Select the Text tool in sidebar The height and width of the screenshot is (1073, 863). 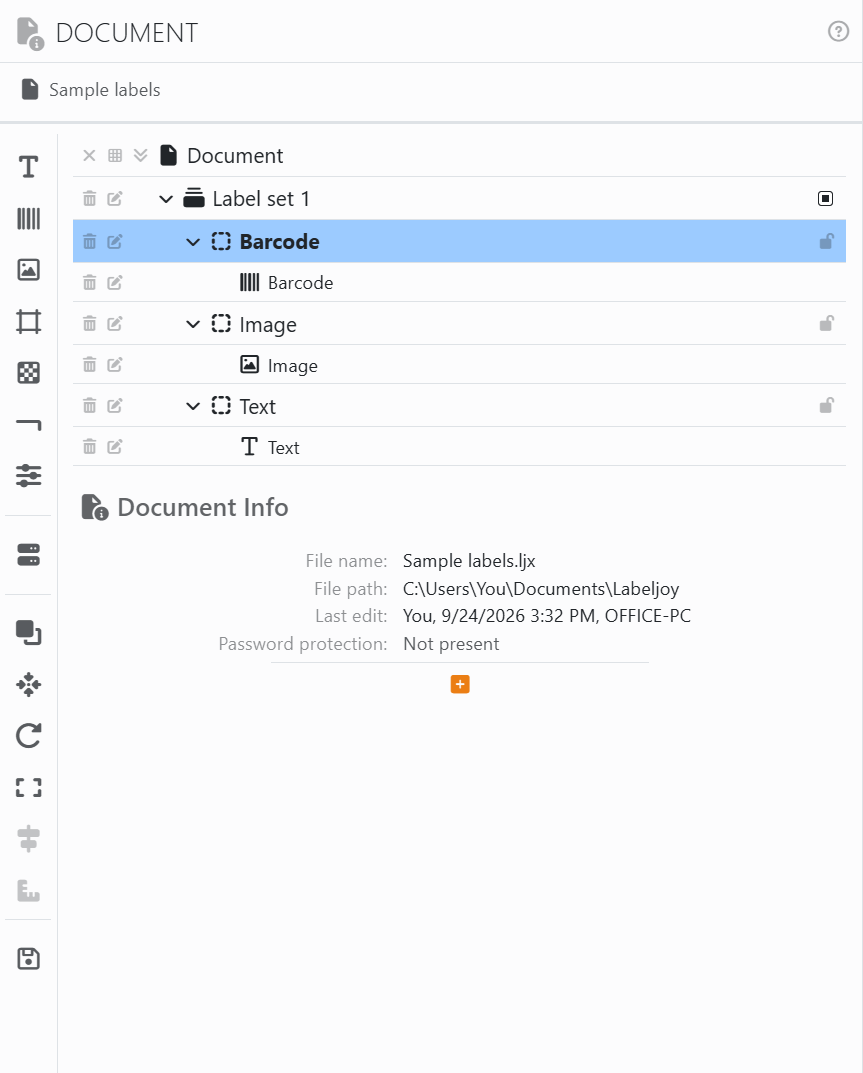click(x=28, y=166)
